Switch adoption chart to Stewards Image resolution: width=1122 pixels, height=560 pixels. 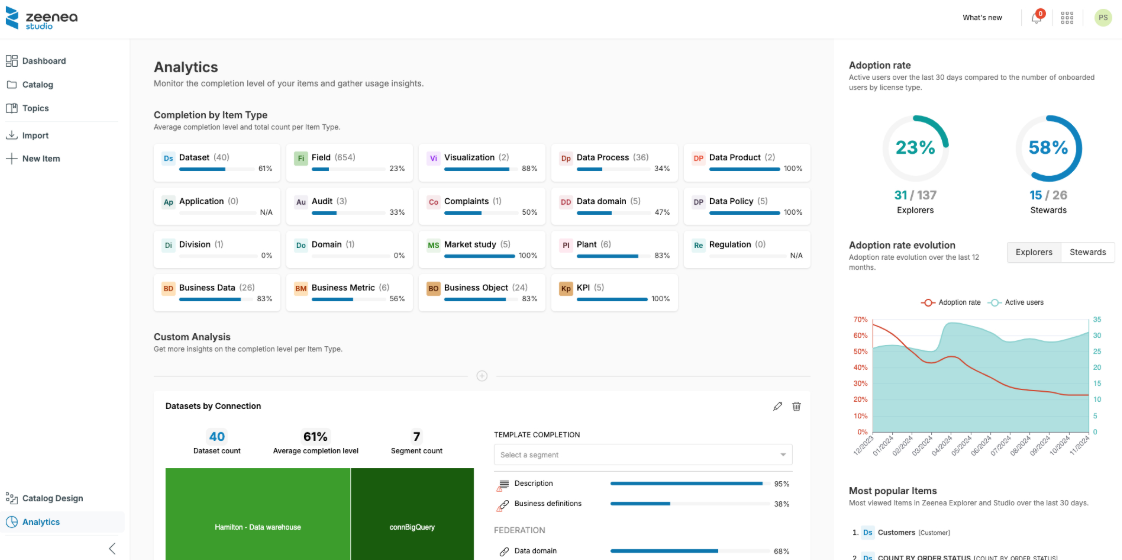tap(1087, 252)
